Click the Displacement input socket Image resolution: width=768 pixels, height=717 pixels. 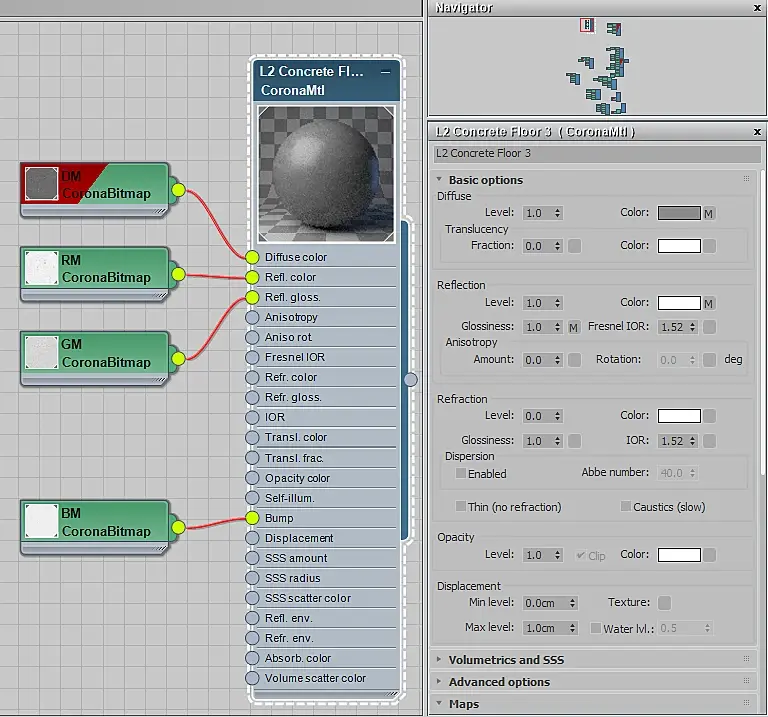tap(252, 538)
